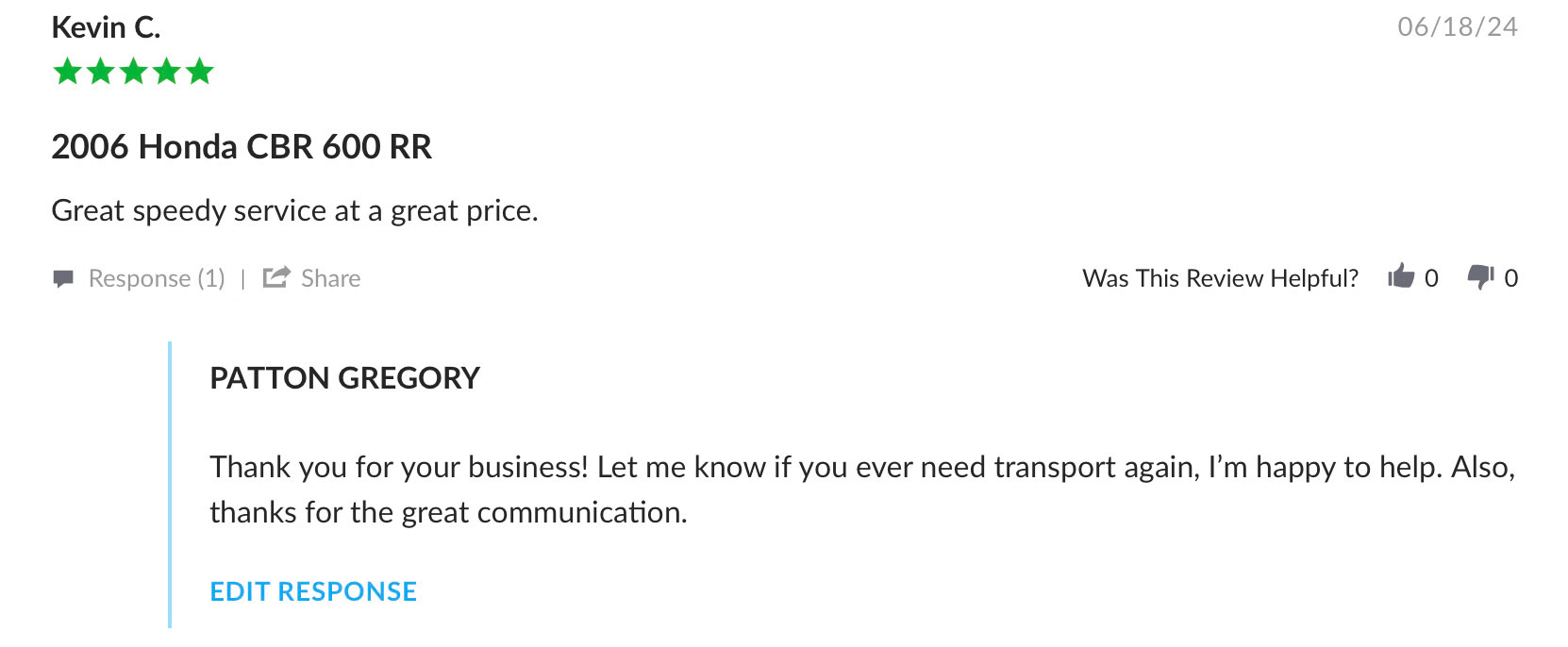Image resolution: width=1568 pixels, height=647 pixels.
Task: Click the thumbs up icon
Action: [1401, 276]
